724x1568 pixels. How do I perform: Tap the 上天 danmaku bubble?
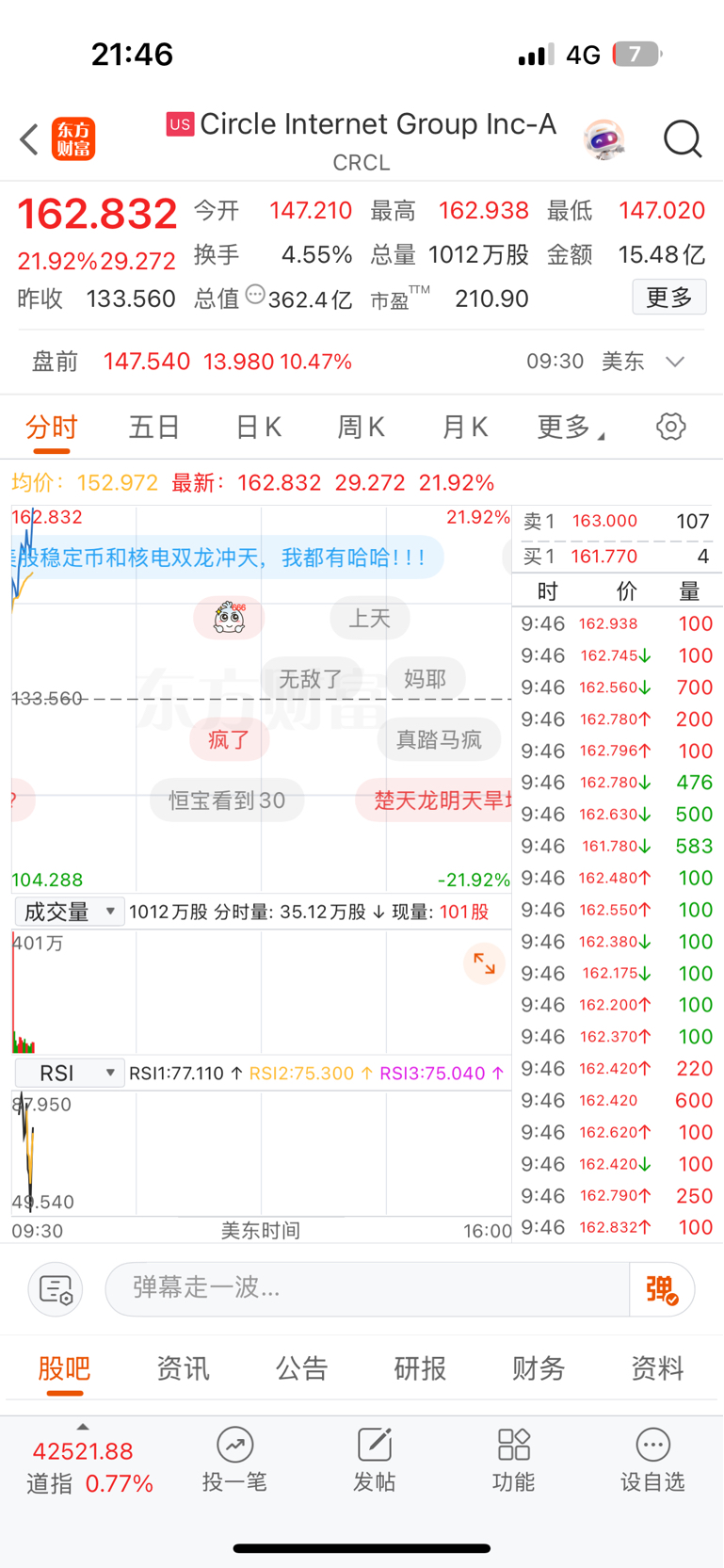tap(370, 618)
